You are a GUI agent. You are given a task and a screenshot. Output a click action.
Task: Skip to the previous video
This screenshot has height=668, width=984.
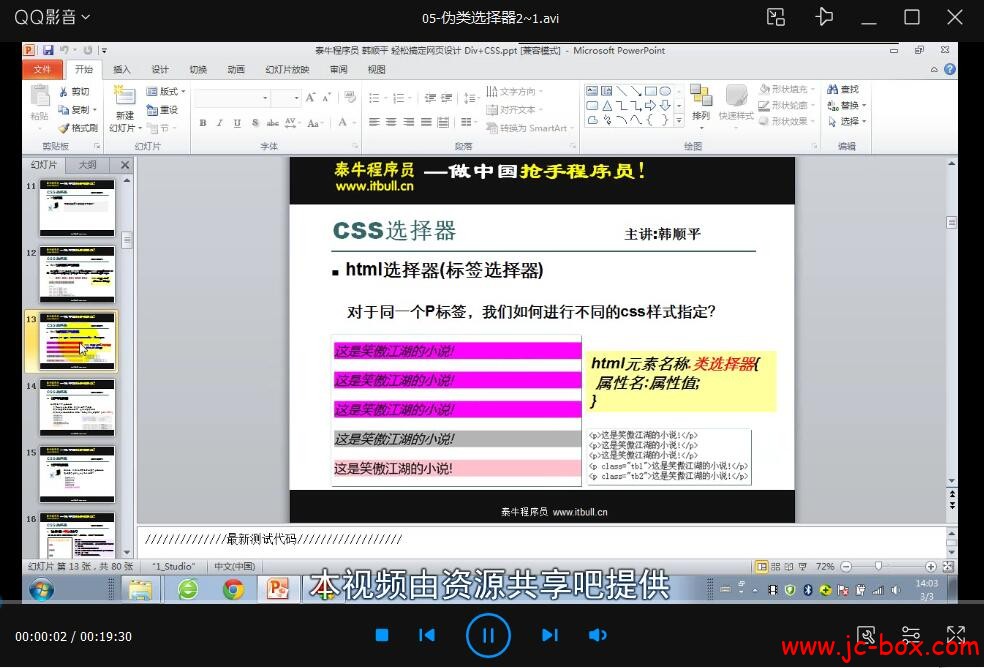(x=427, y=635)
